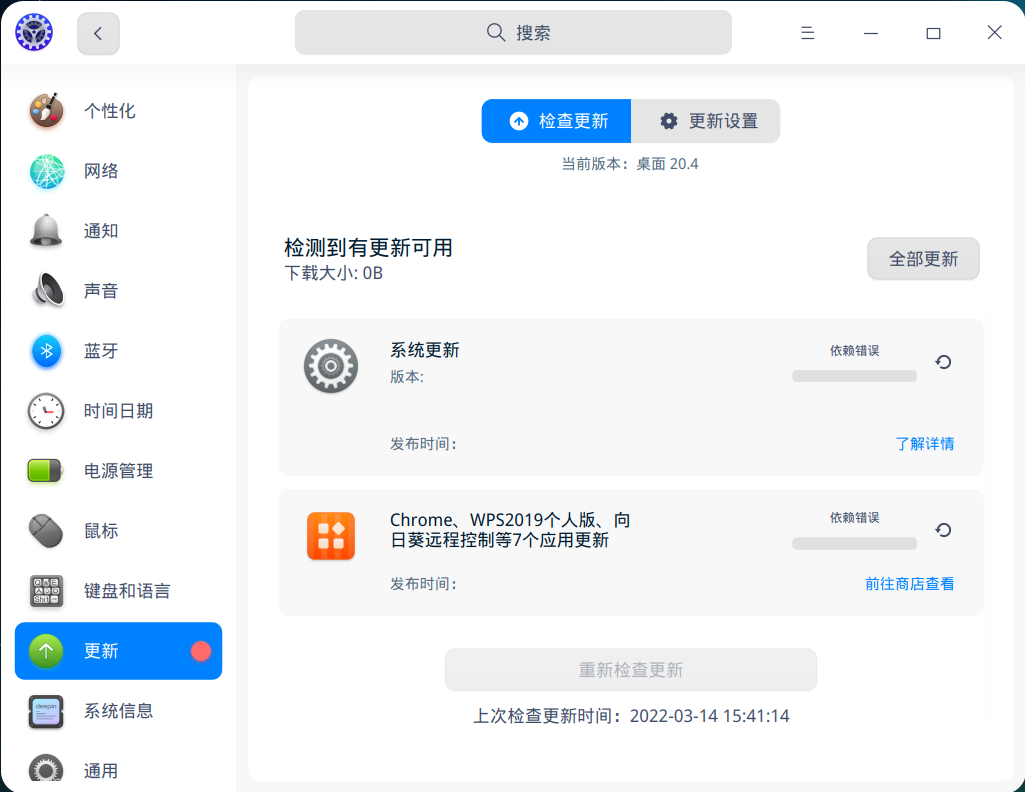Open the Notification bell icon
Viewport: 1025px width, 792px height.
(46, 231)
